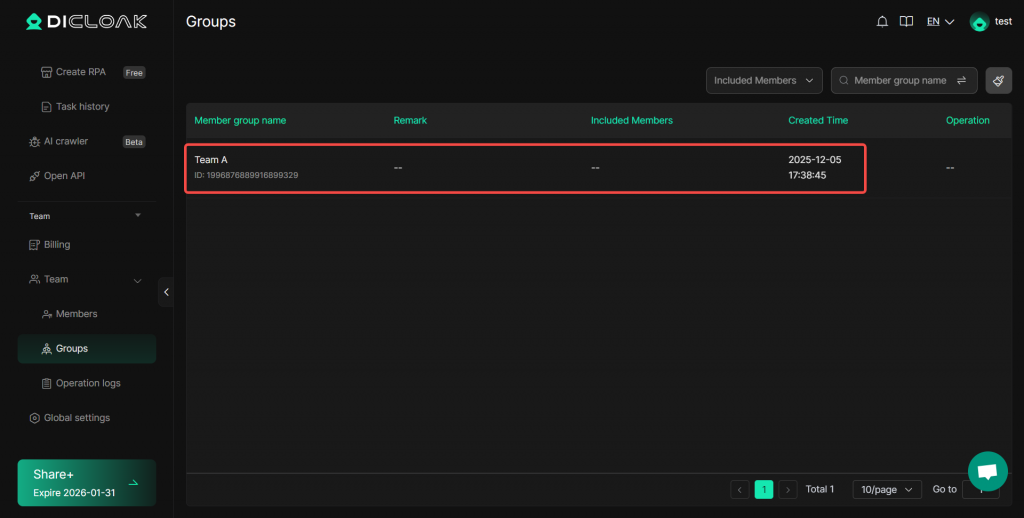Image resolution: width=1024 pixels, height=518 pixels.
Task: Click the DICloak logo
Action: coord(87,22)
